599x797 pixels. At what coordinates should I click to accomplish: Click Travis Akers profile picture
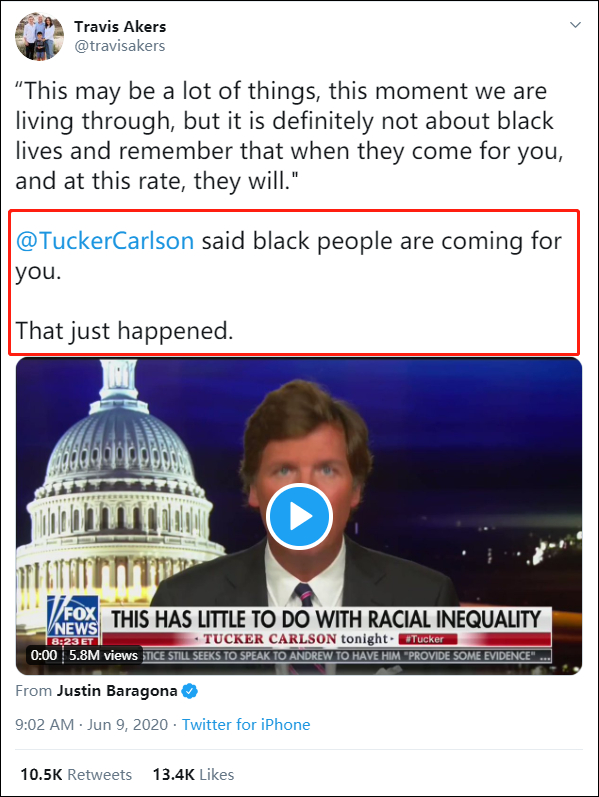pyautogui.click(x=40, y=37)
